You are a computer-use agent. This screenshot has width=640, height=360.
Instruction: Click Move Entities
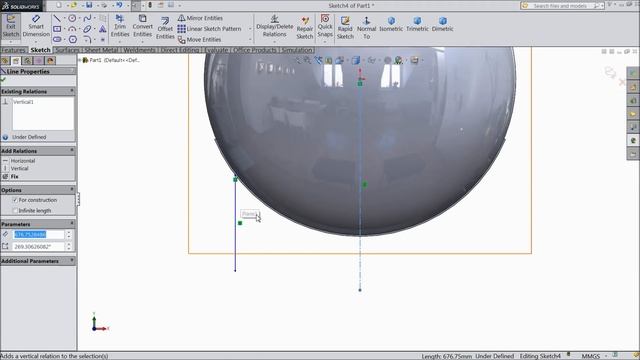pyautogui.click(x=200, y=40)
